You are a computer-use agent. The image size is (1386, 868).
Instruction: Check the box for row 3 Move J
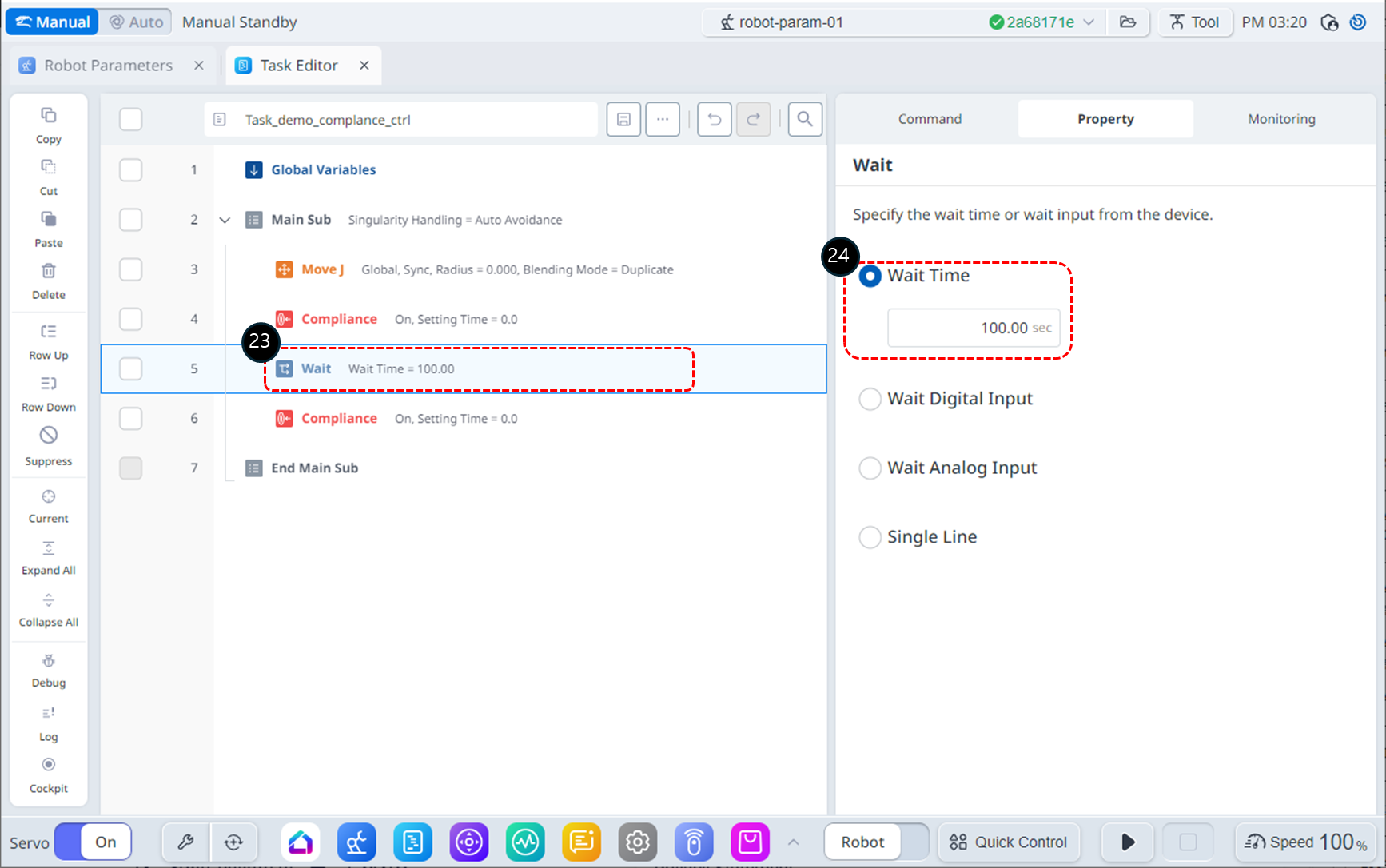point(130,269)
